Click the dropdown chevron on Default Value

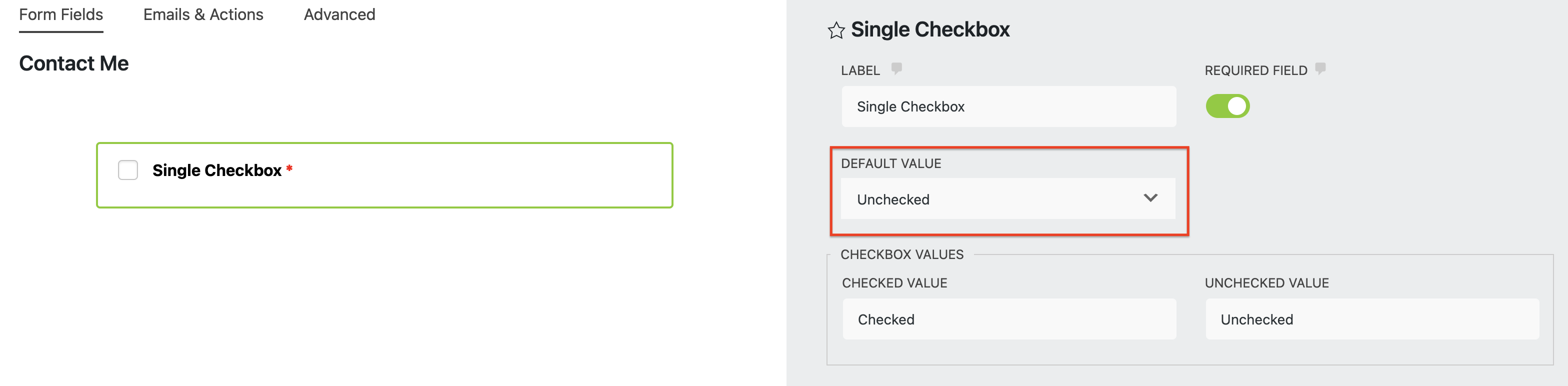(1150, 198)
